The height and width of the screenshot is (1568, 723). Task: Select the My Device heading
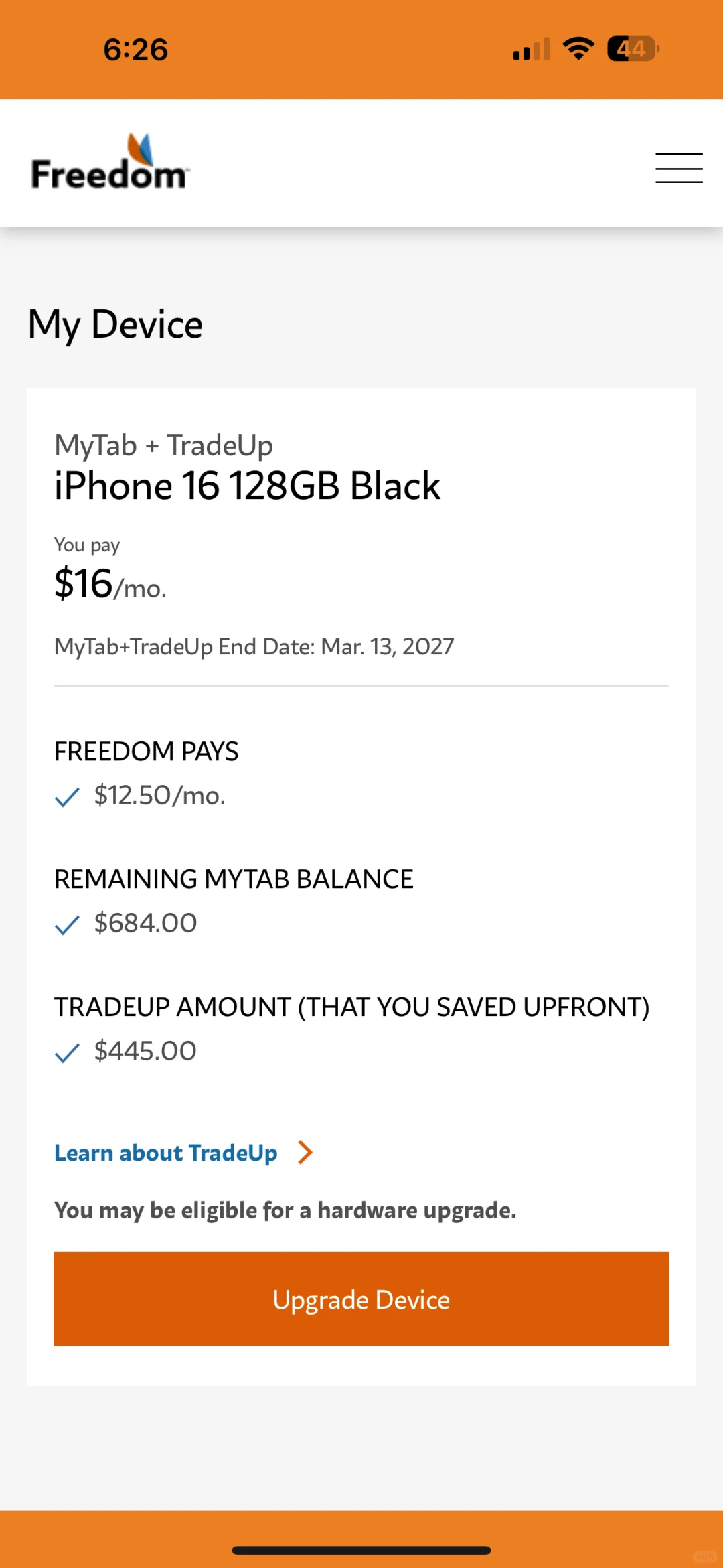click(115, 325)
